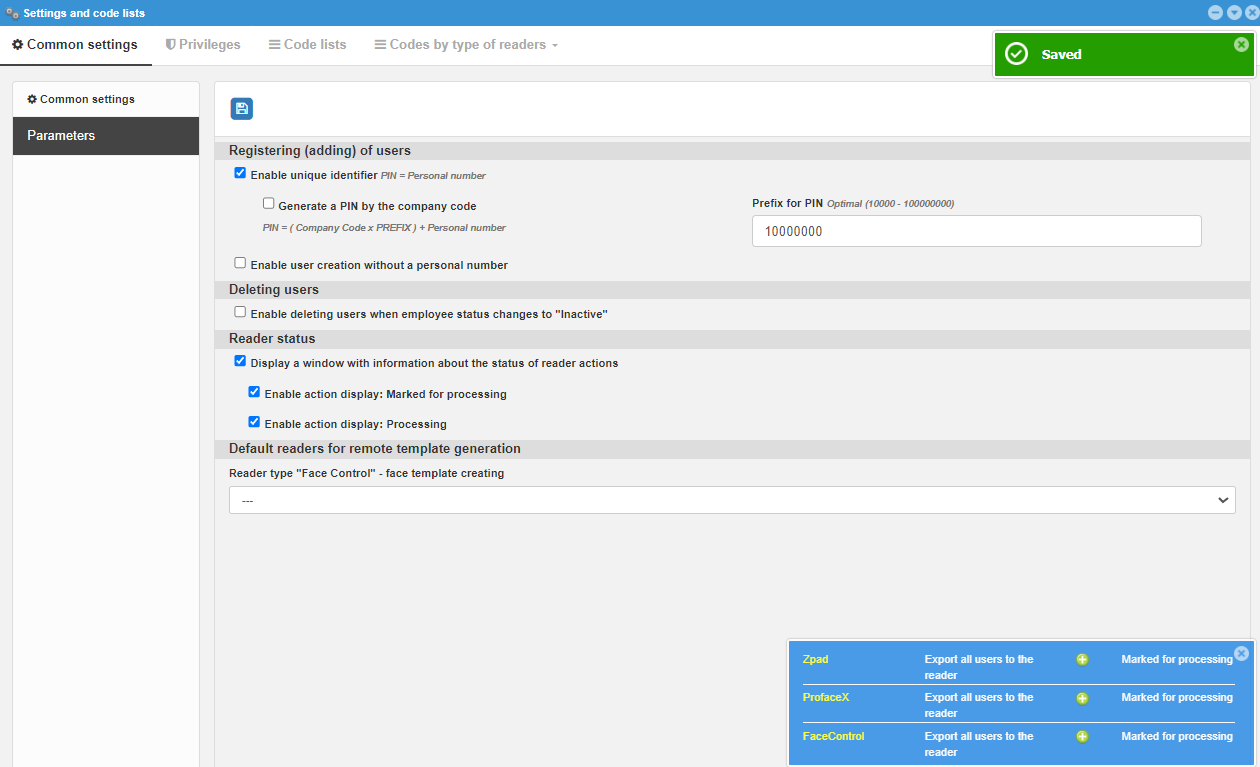Switch to the Privileges tab
Image resolution: width=1260 pixels, height=767 pixels.
203,45
